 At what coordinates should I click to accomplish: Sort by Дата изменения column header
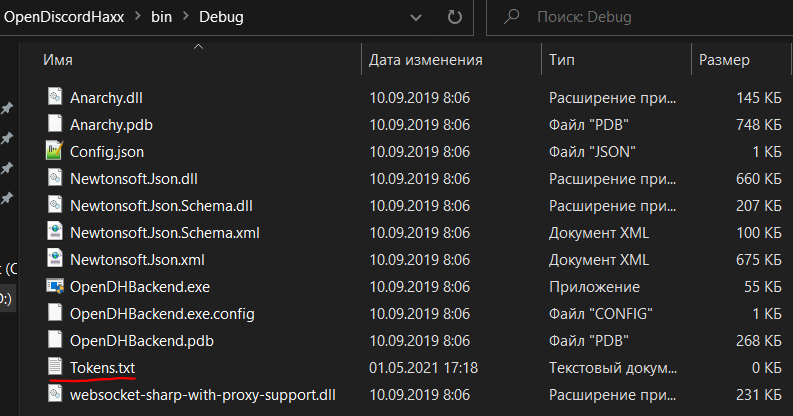click(x=426, y=60)
